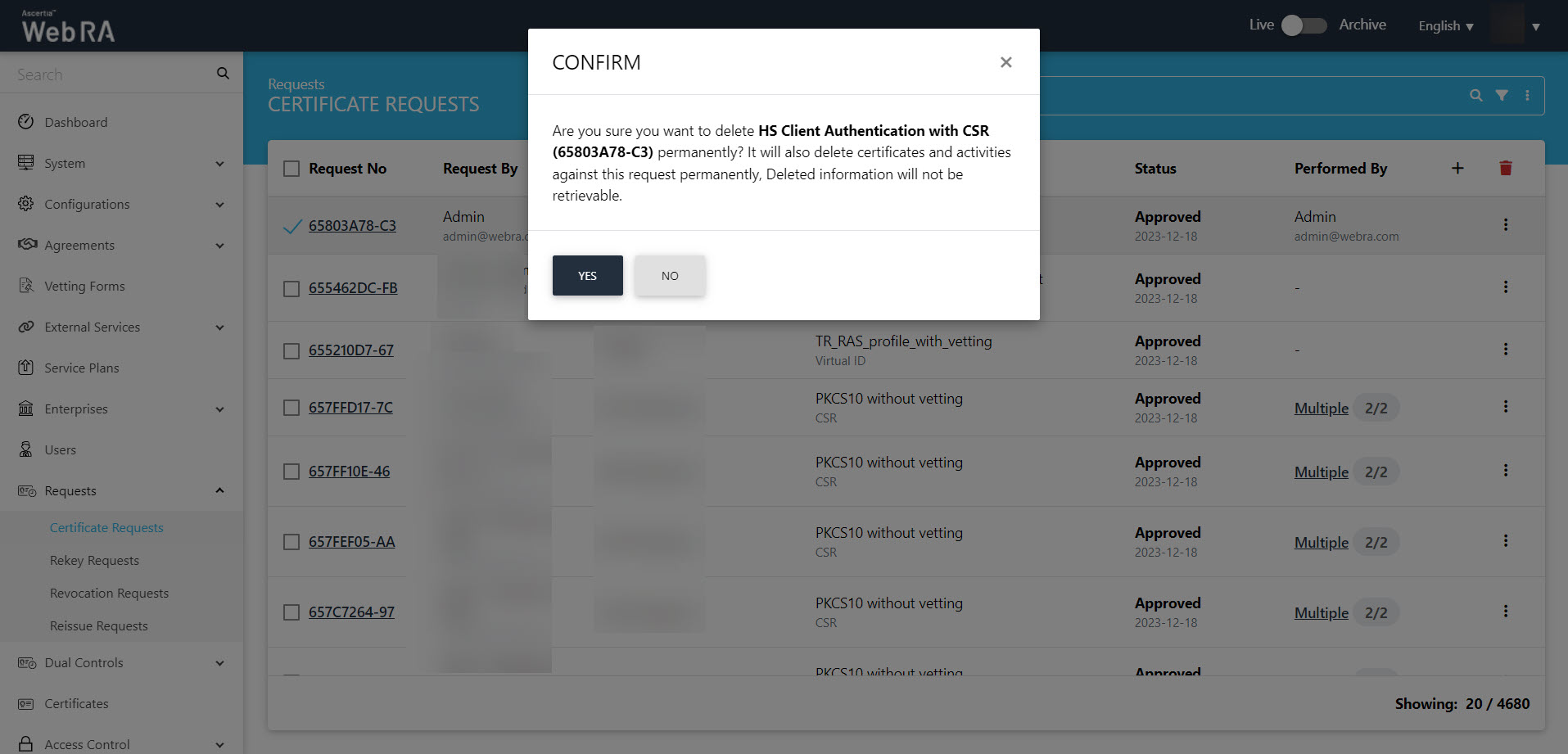Expand the Enterprises menu chevron
The image size is (1568, 754).
(x=219, y=409)
